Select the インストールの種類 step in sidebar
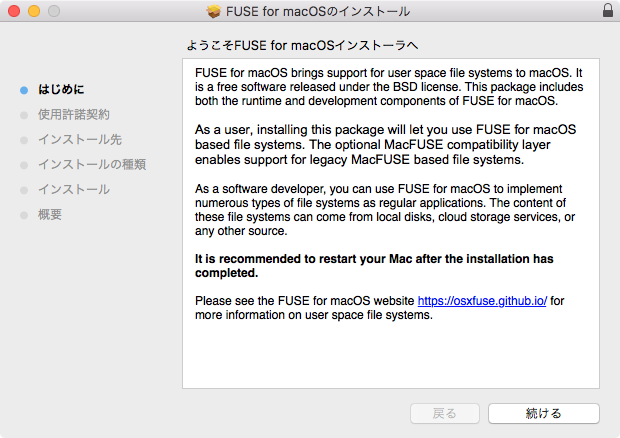Viewport: 620px width, 438px height. tap(92, 164)
